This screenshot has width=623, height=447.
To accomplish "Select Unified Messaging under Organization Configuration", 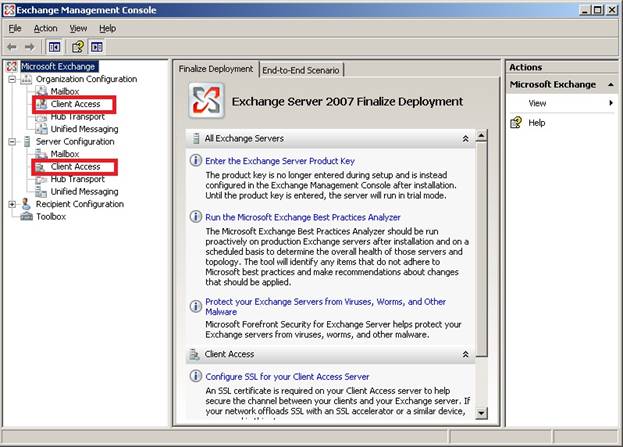I will coord(84,129).
